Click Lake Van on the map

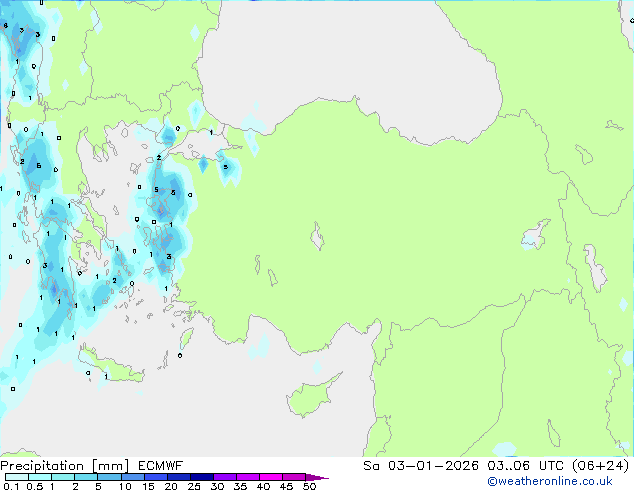pos(536,234)
